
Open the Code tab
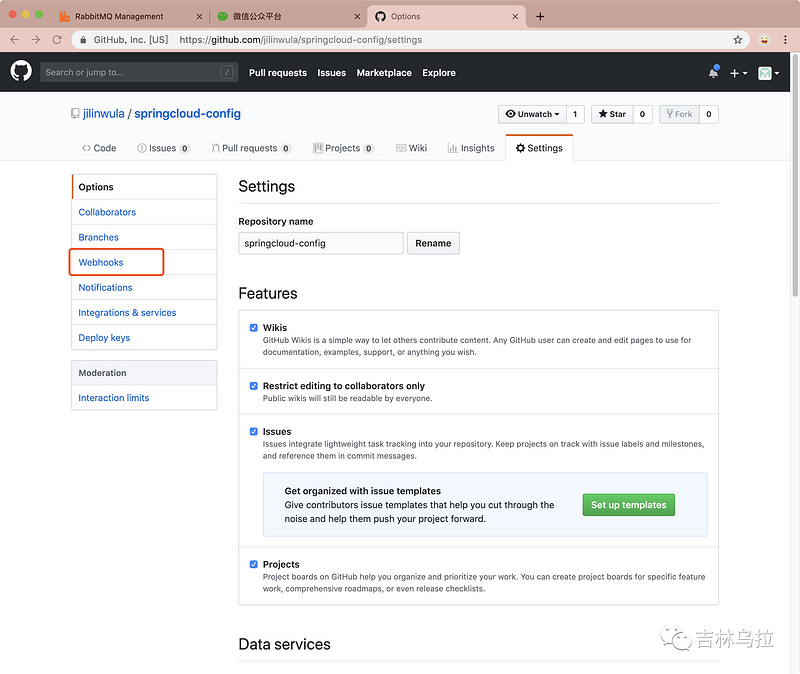coord(99,148)
